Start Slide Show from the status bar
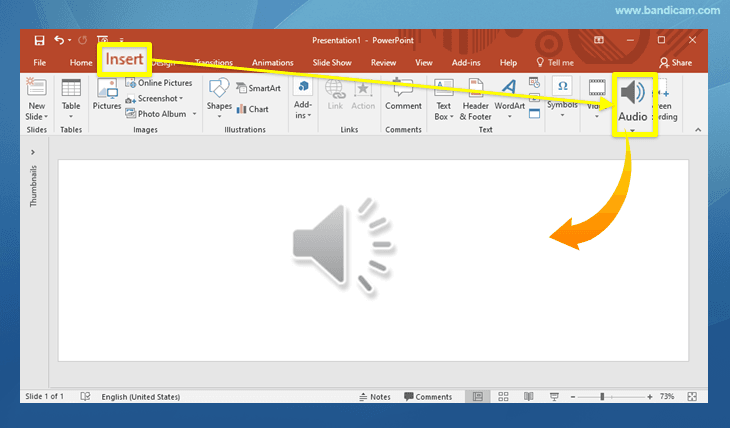Viewport: 730px width, 428px height. pos(554,396)
